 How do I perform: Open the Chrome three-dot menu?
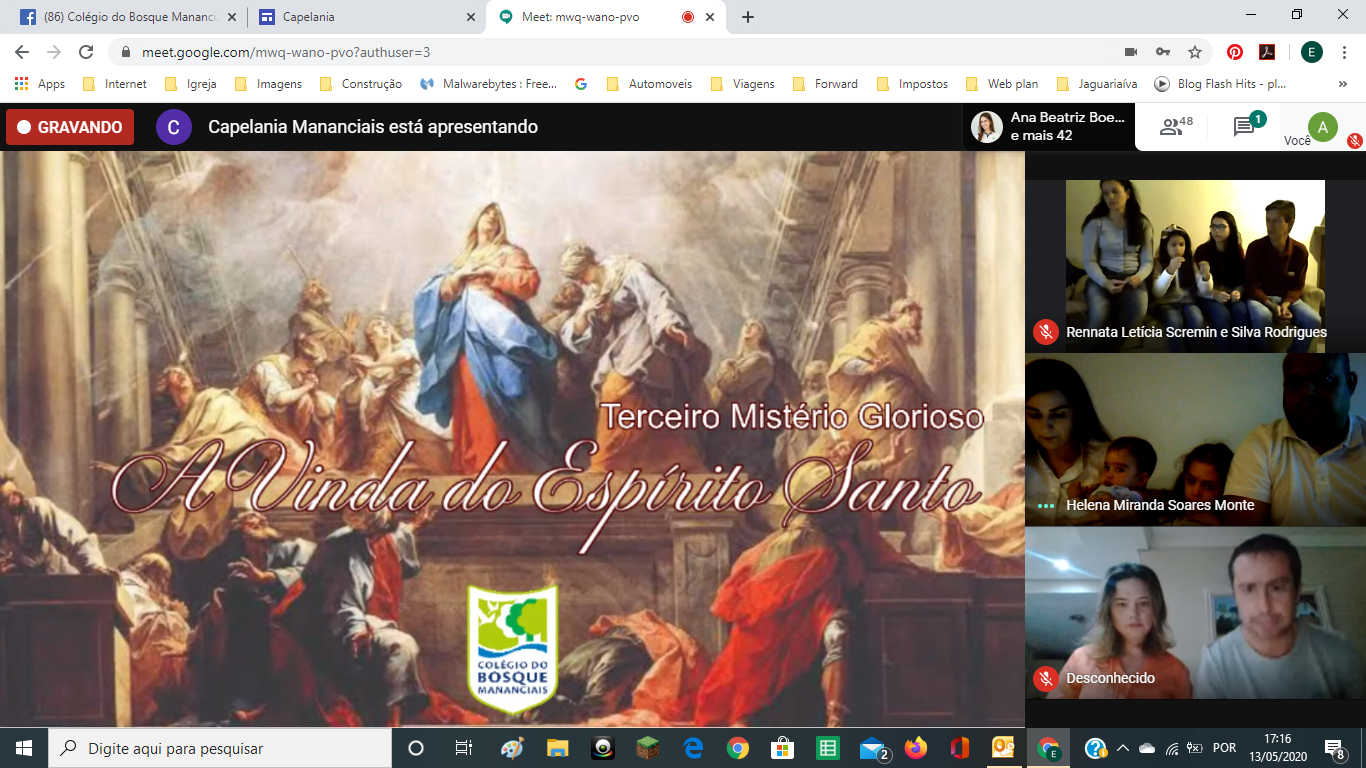pos(1345,52)
